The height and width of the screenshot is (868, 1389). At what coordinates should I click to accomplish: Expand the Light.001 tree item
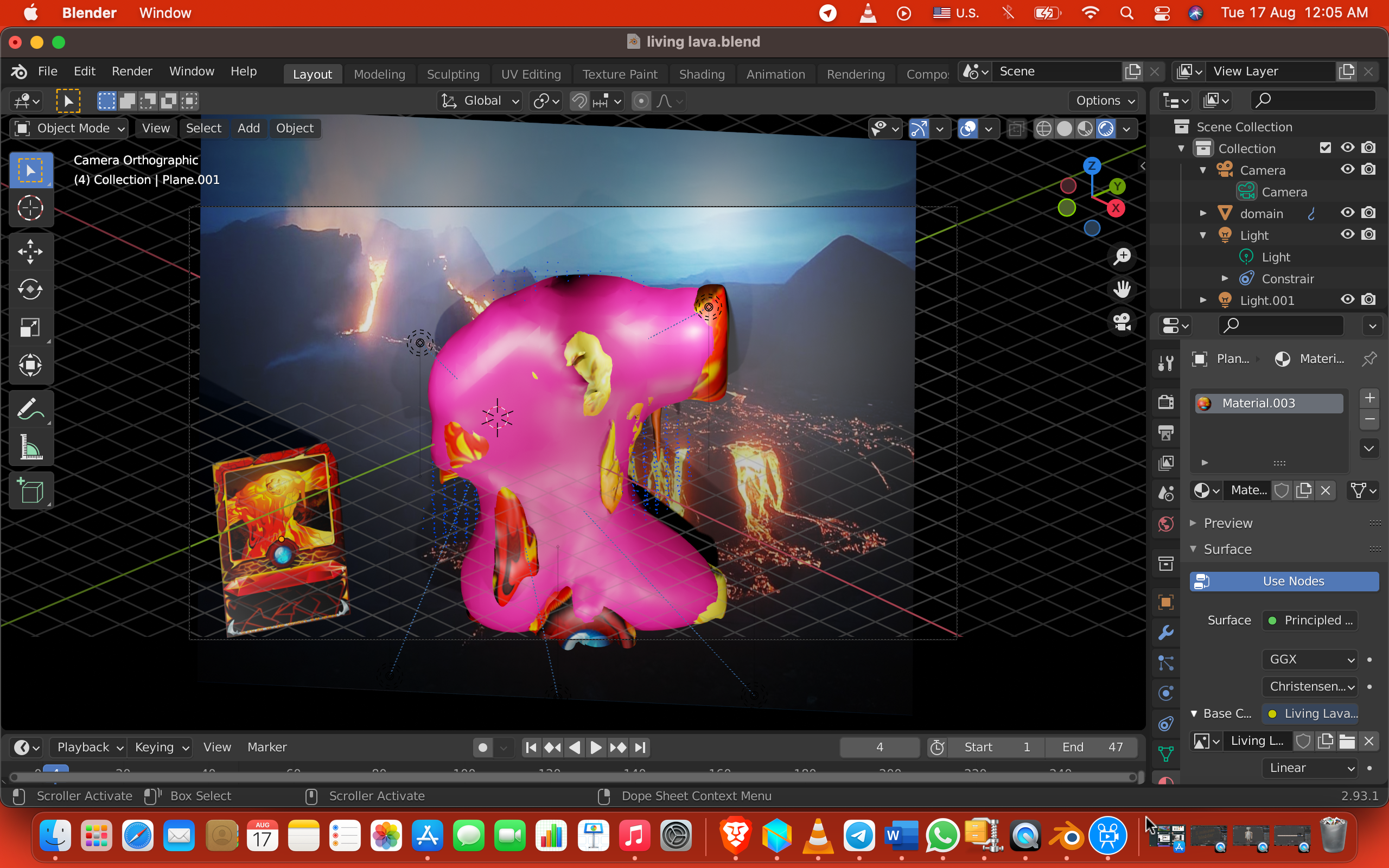pos(1203,299)
